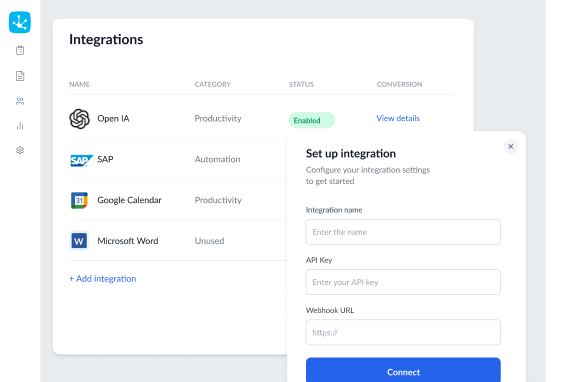Viewport: 588px width, 382px height.
Task: Open the documents sidebar icon
Action: [20, 76]
